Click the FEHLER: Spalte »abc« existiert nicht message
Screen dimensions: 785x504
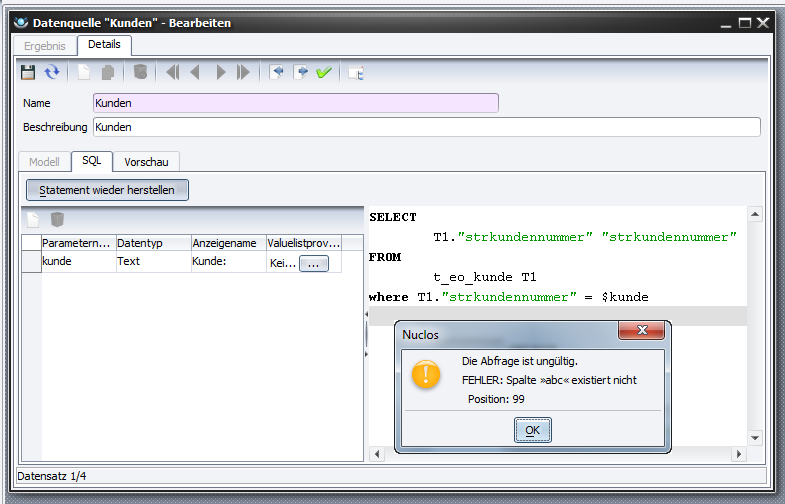tap(549, 380)
